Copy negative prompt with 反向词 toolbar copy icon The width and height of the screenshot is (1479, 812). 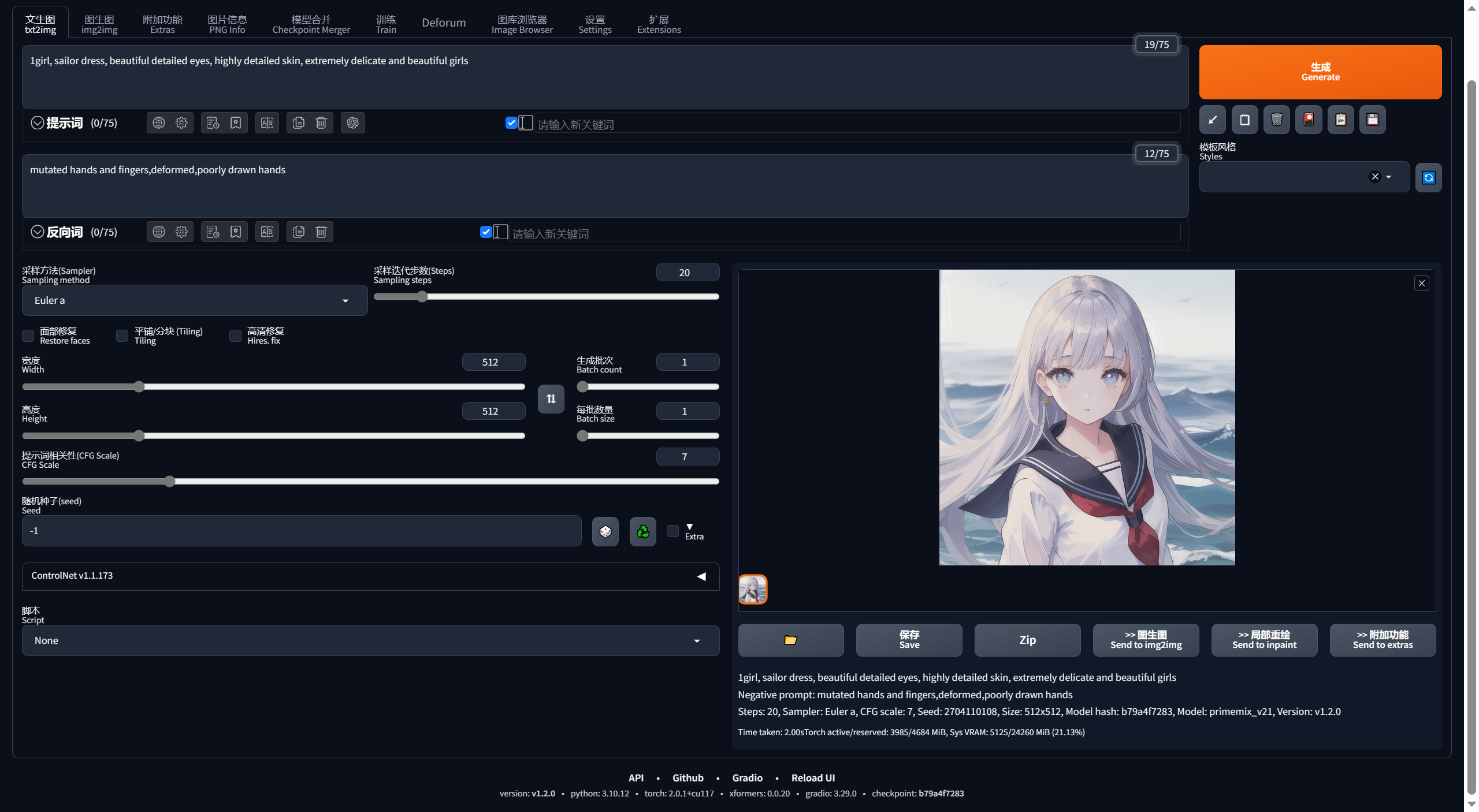coord(298,232)
